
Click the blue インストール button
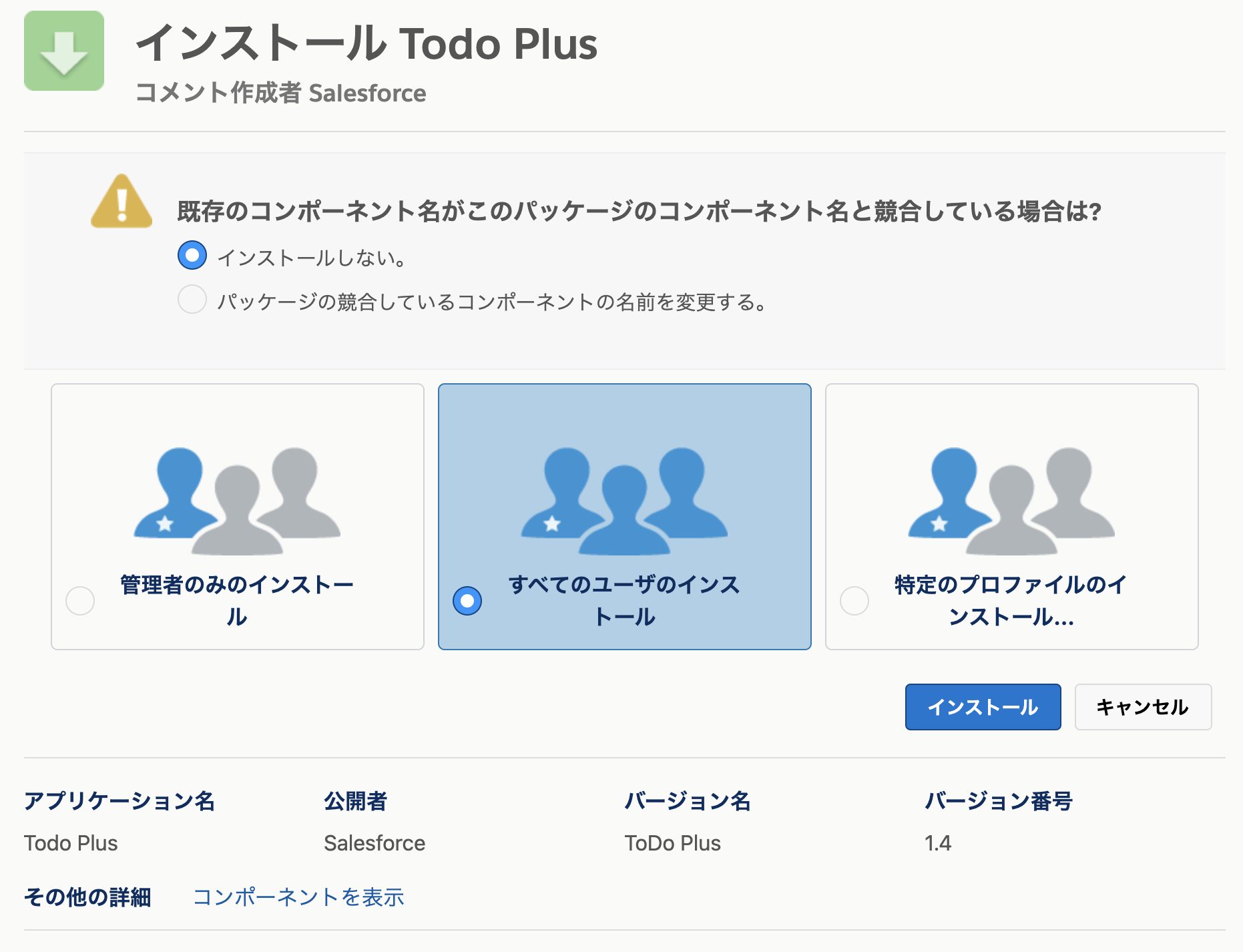click(983, 707)
